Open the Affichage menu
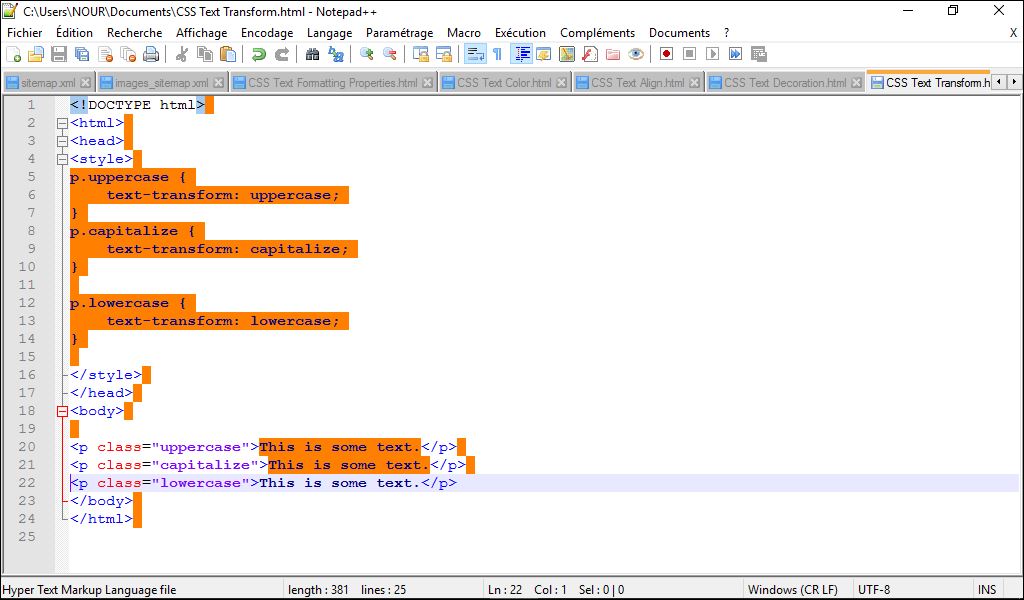This screenshot has width=1024, height=600. pos(202,33)
